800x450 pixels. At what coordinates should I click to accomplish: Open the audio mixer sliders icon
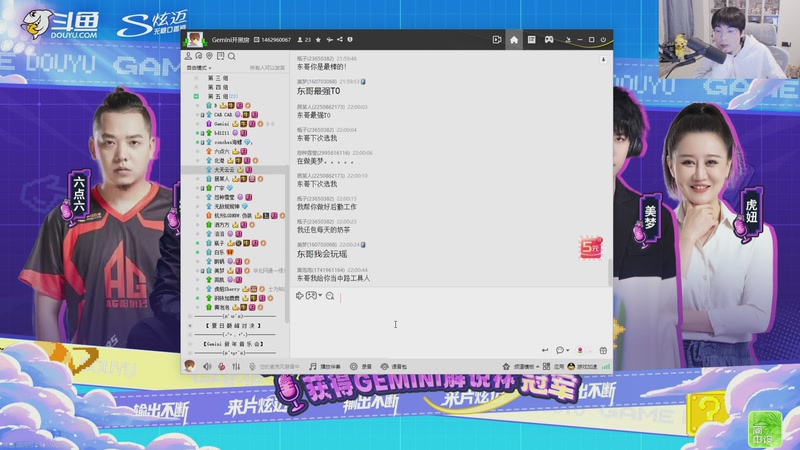236,366
